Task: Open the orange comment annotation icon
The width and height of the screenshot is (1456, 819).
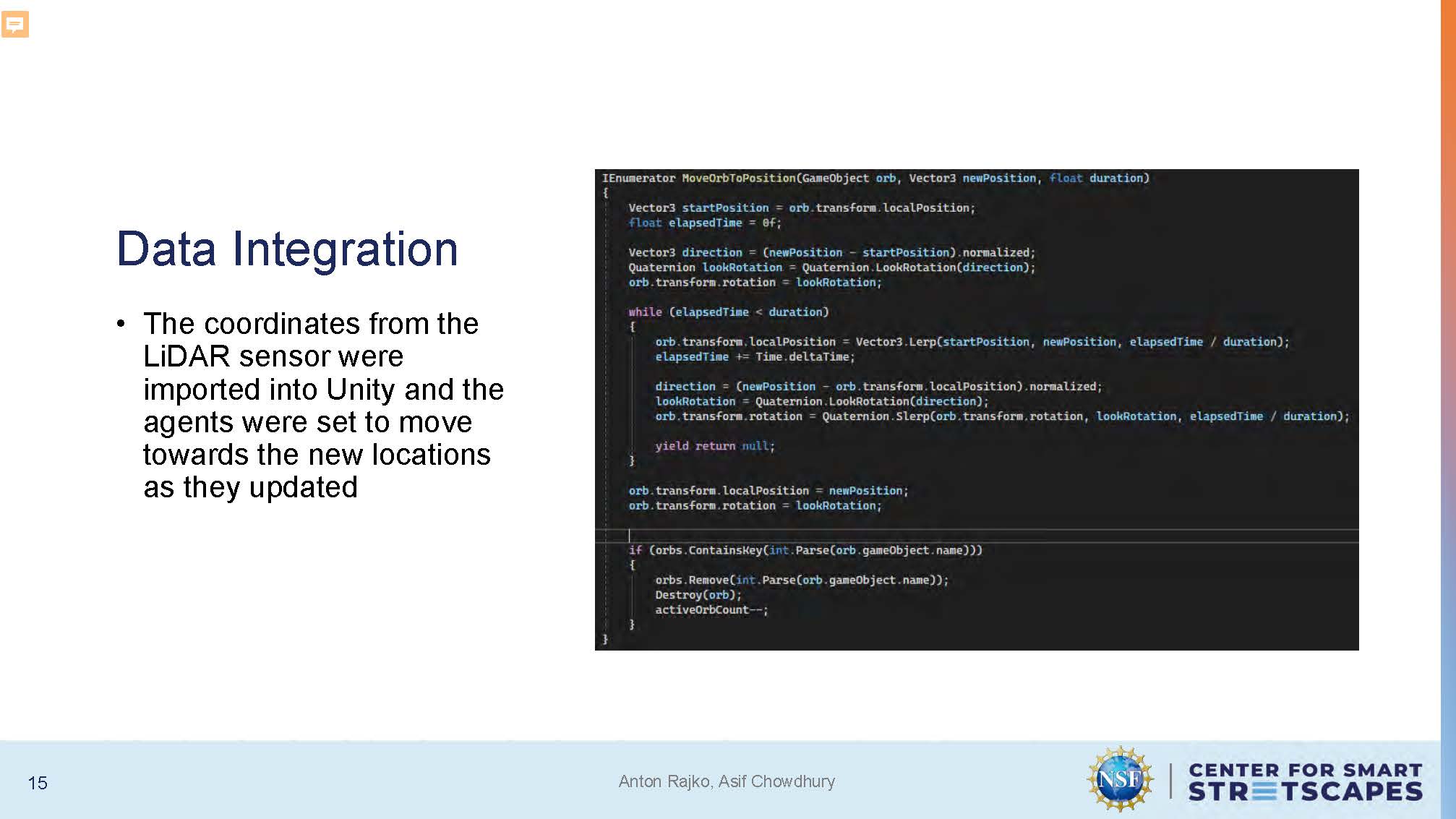Action: [x=15, y=24]
